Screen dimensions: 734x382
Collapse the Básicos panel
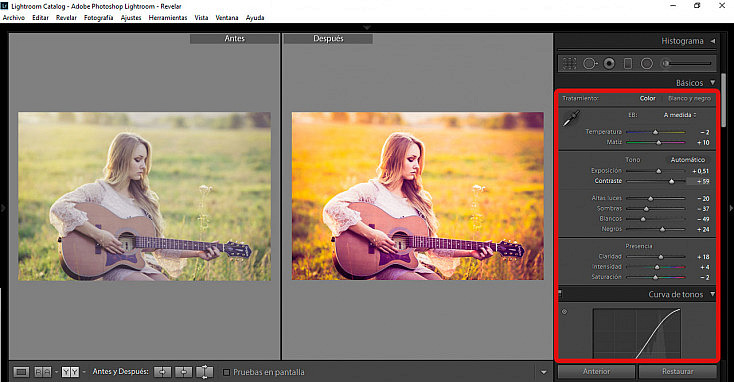tap(712, 82)
